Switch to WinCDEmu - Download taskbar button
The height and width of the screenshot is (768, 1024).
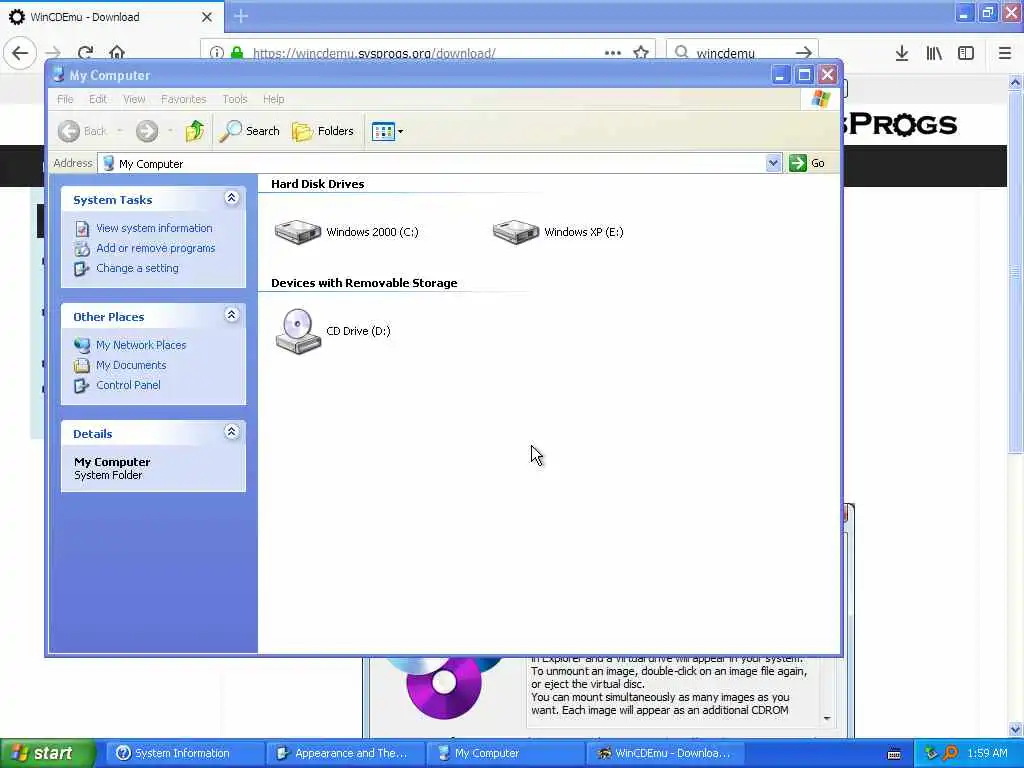(665, 754)
